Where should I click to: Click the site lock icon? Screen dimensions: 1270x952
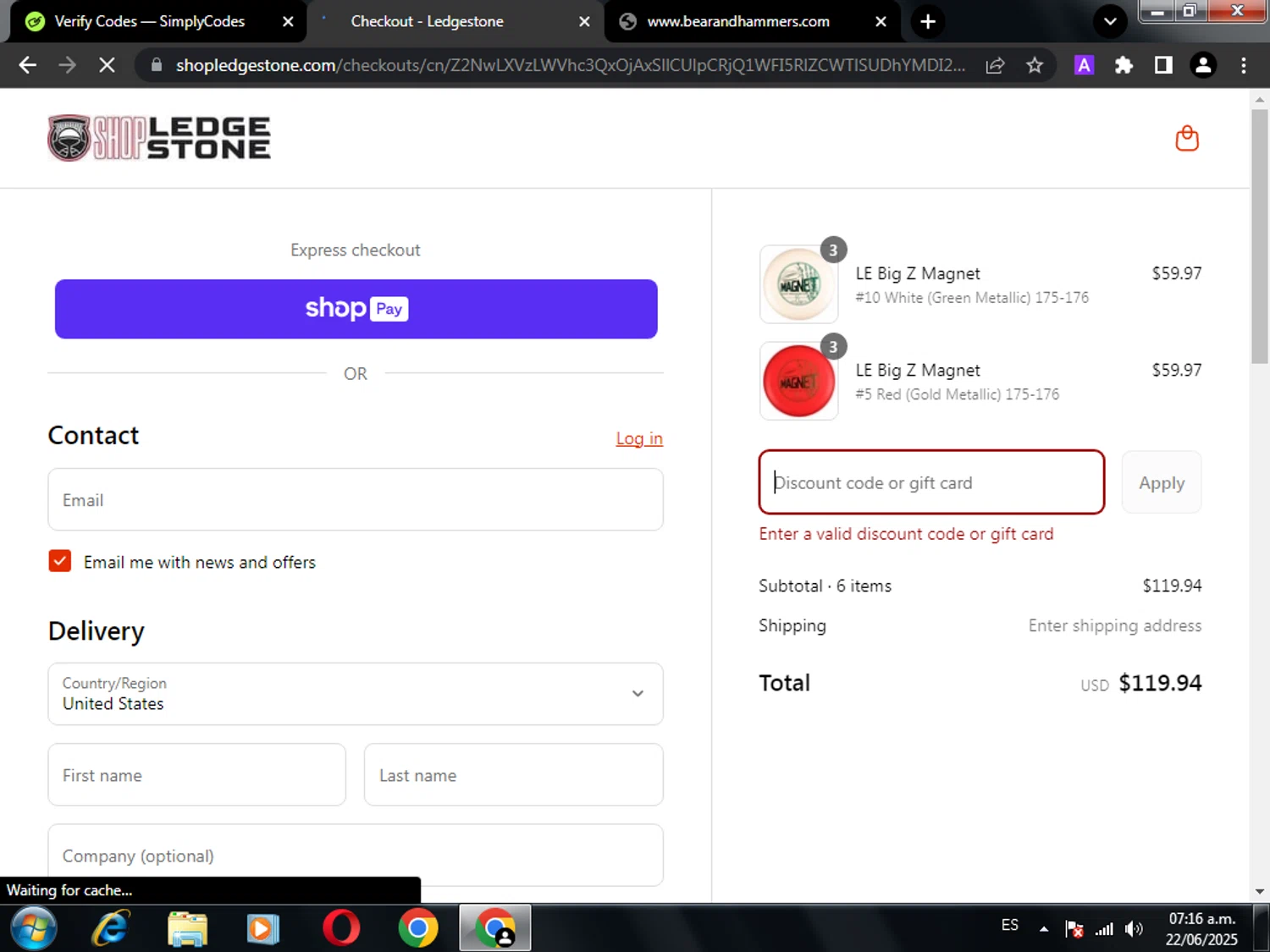tap(156, 65)
